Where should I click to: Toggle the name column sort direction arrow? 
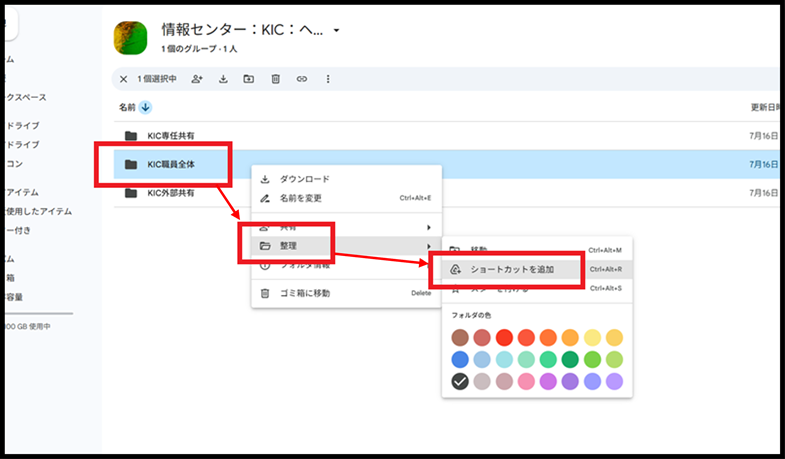145,107
